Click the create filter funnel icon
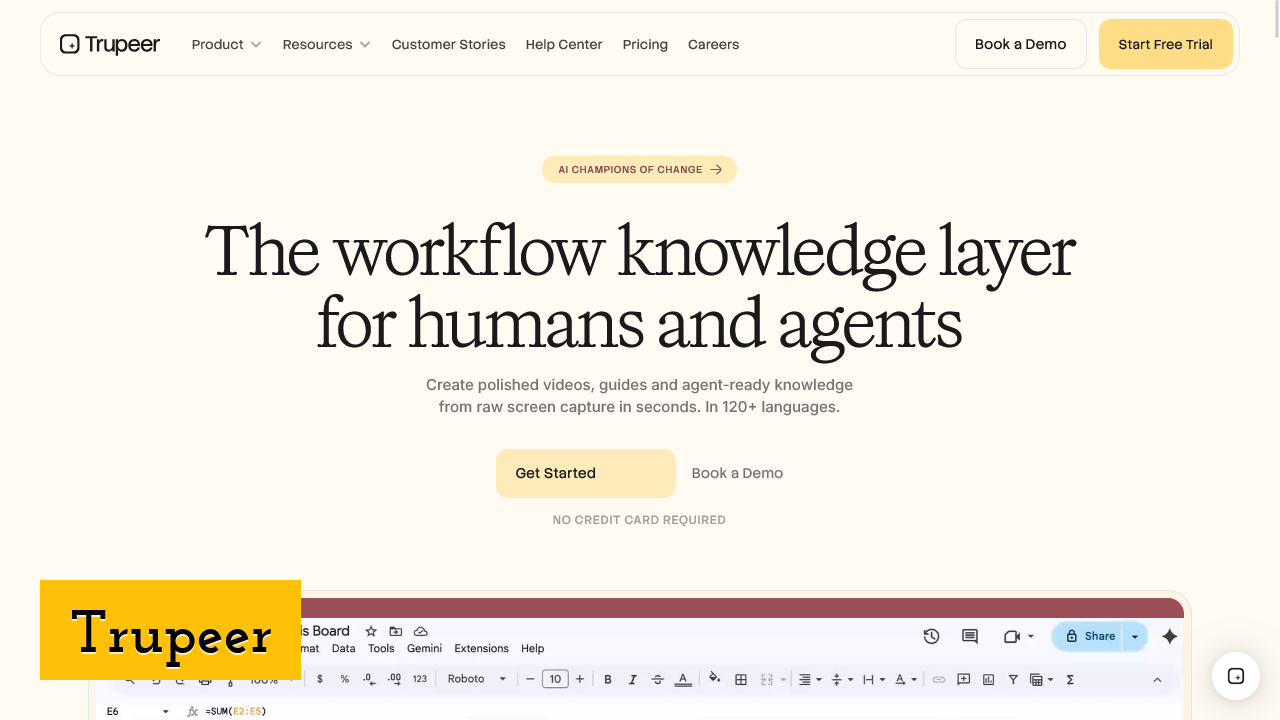This screenshot has height=720, width=1280. tap(1013, 679)
